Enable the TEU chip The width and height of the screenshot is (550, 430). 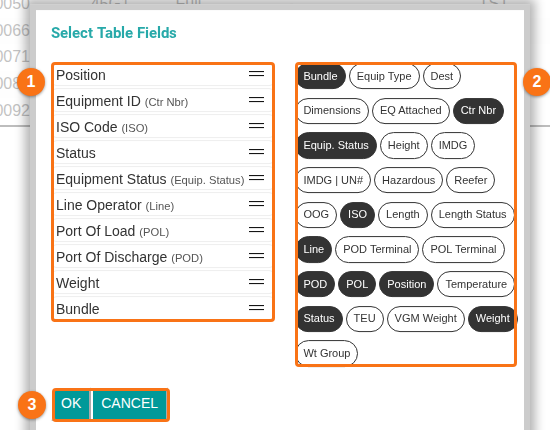(x=365, y=318)
